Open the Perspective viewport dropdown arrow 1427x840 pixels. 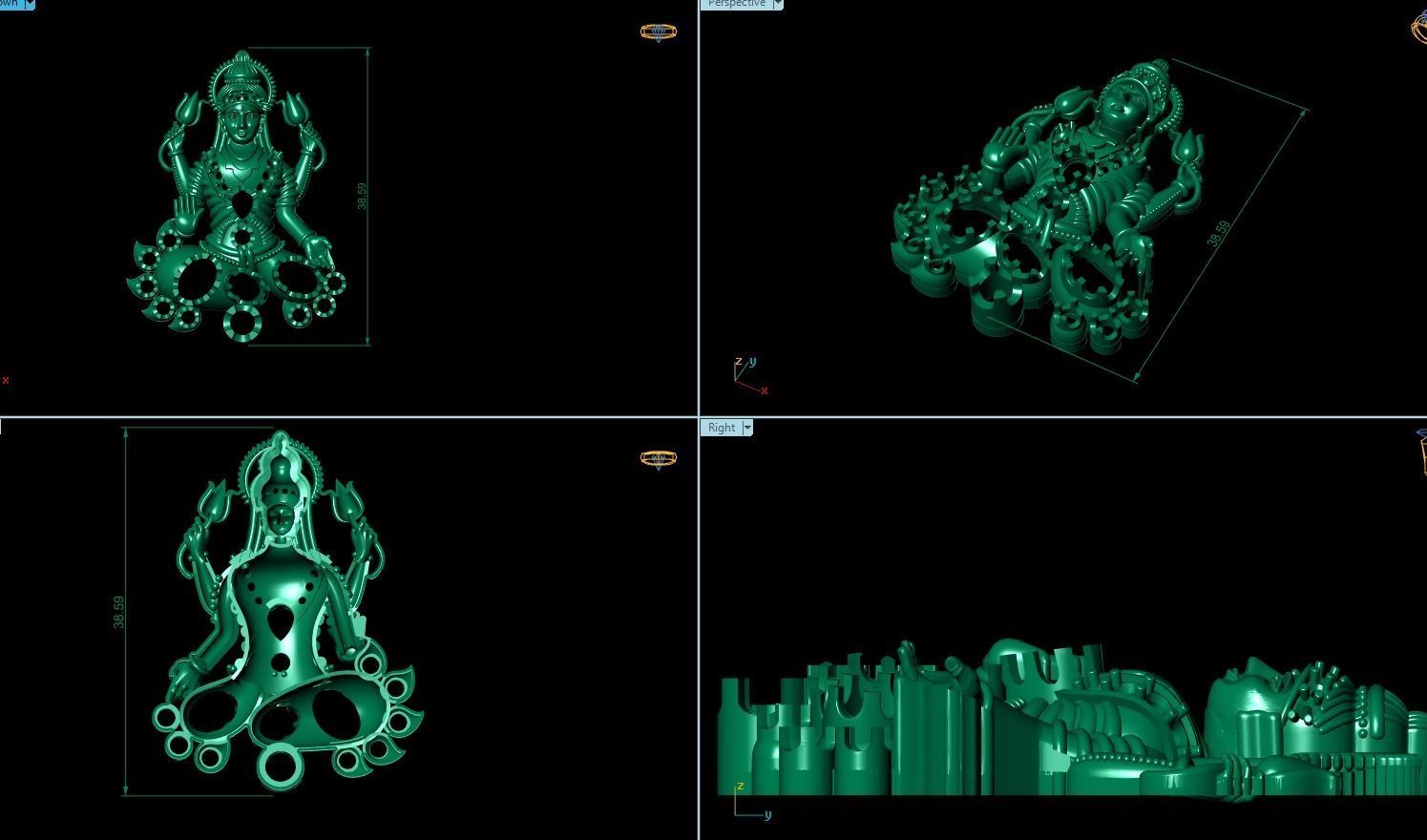778,4
